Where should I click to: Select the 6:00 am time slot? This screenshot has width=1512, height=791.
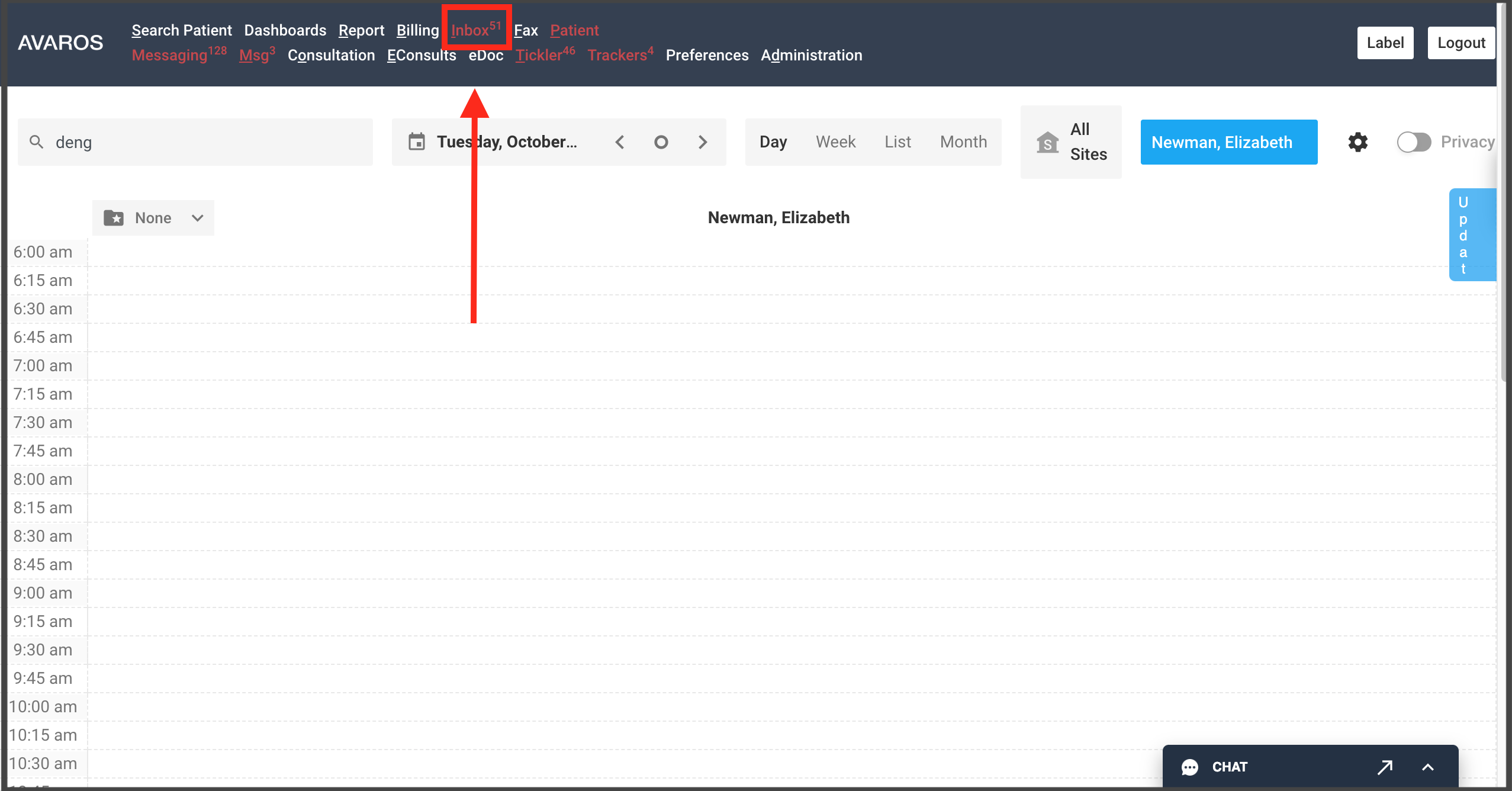[x=792, y=252]
